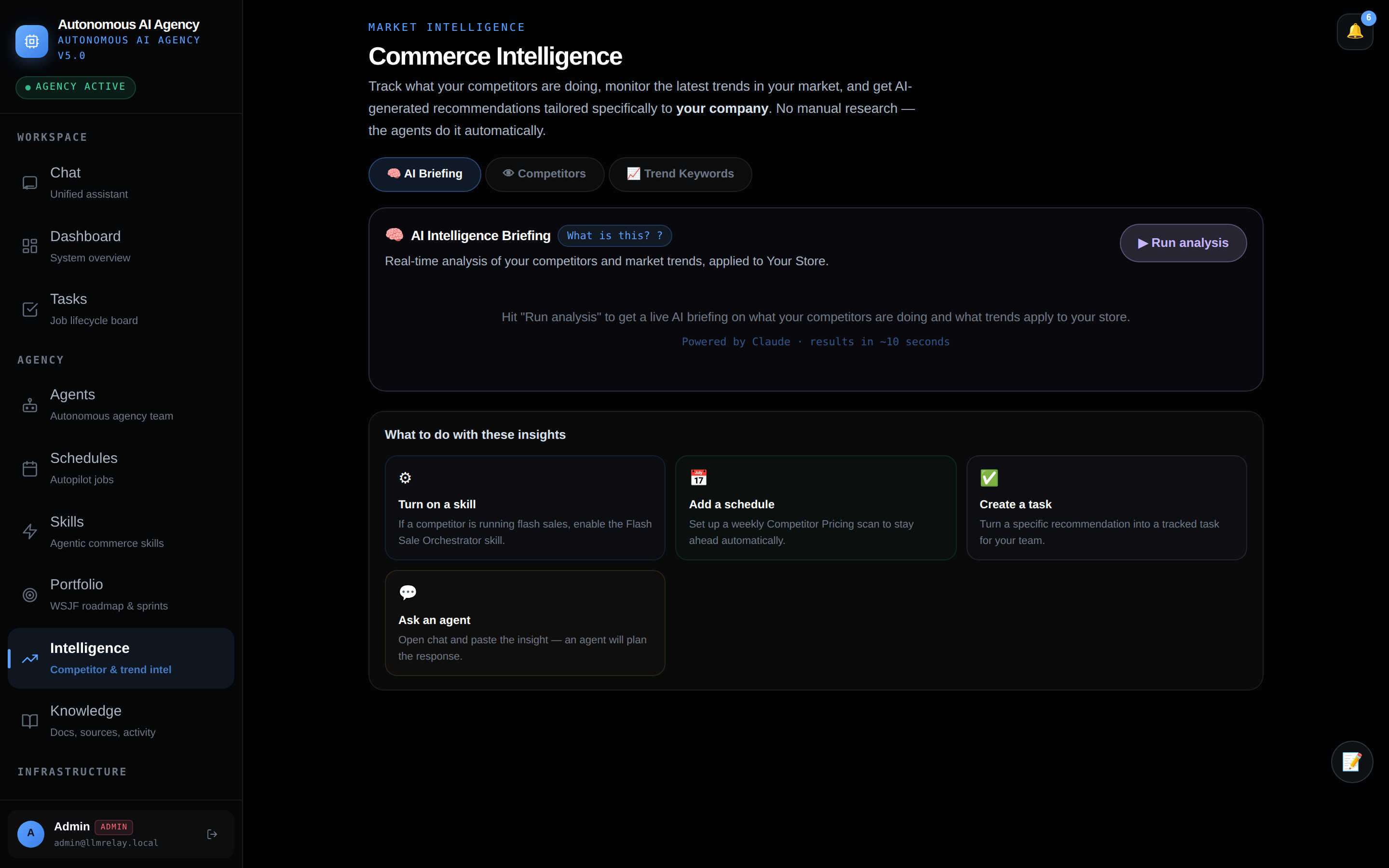Open the Trend Keywords tab
The image size is (1389, 868).
point(680,174)
